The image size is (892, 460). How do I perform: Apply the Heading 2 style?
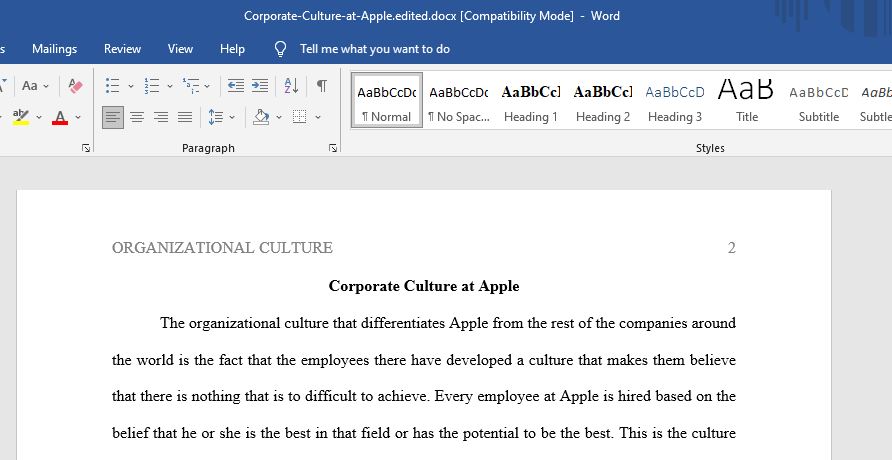(603, 100)
